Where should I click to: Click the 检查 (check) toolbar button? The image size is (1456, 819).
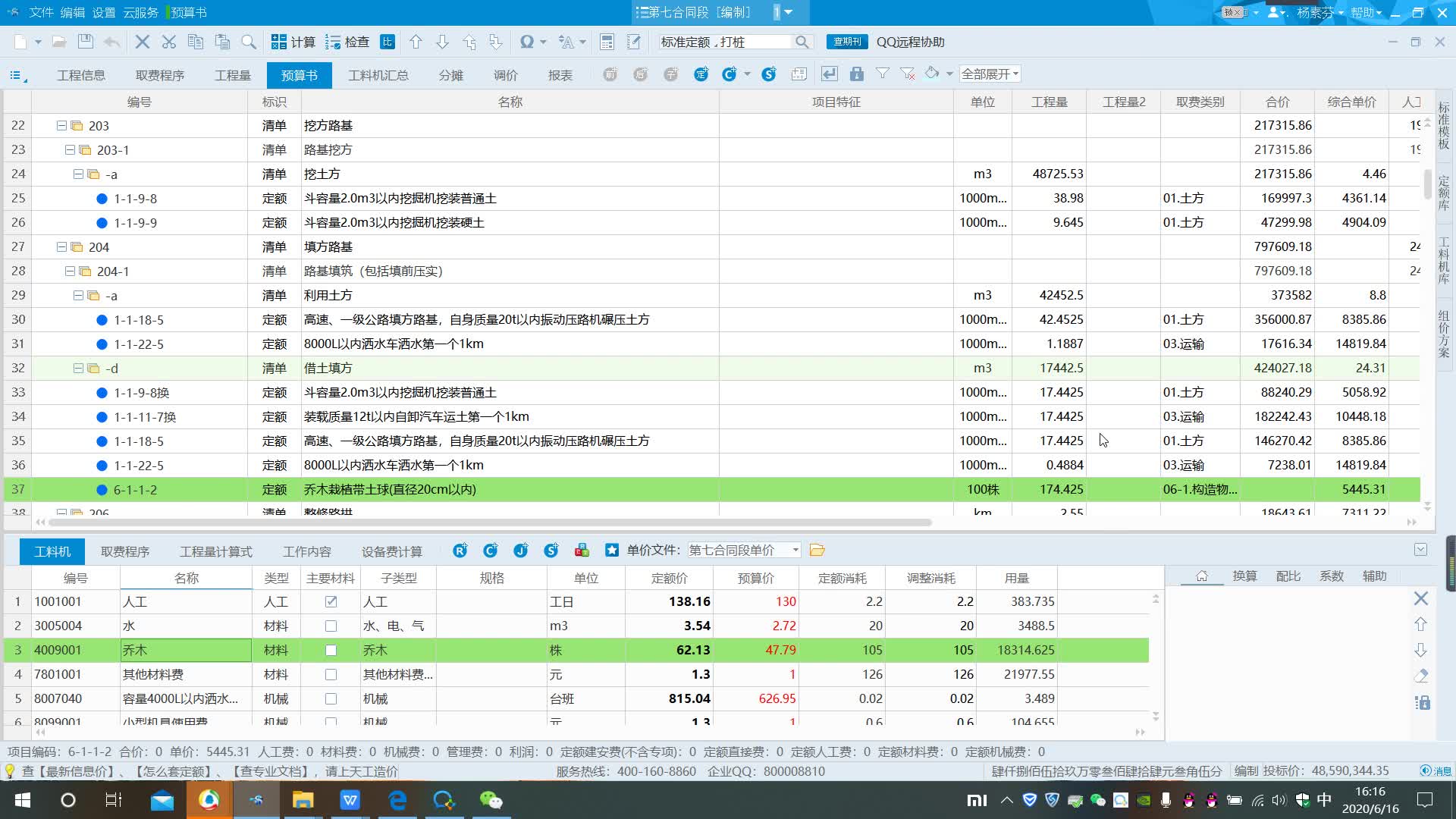coord(347,42)
